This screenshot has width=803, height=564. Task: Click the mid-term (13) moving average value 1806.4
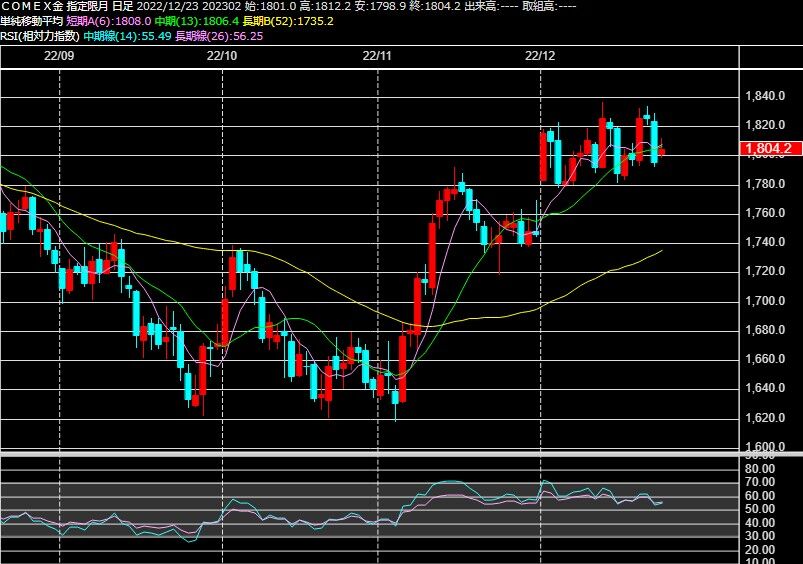(x=221, y=21)
